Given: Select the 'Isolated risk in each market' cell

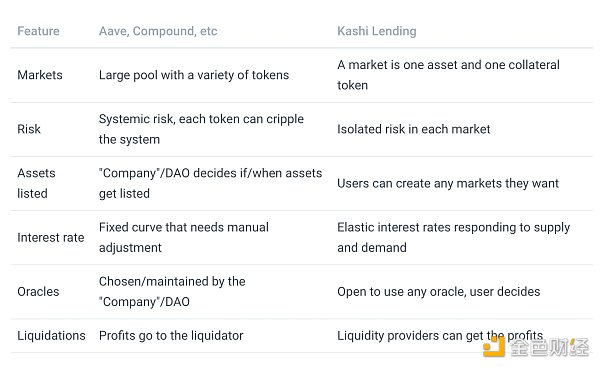Looking at the screenshot, I should tap(414, 129).
